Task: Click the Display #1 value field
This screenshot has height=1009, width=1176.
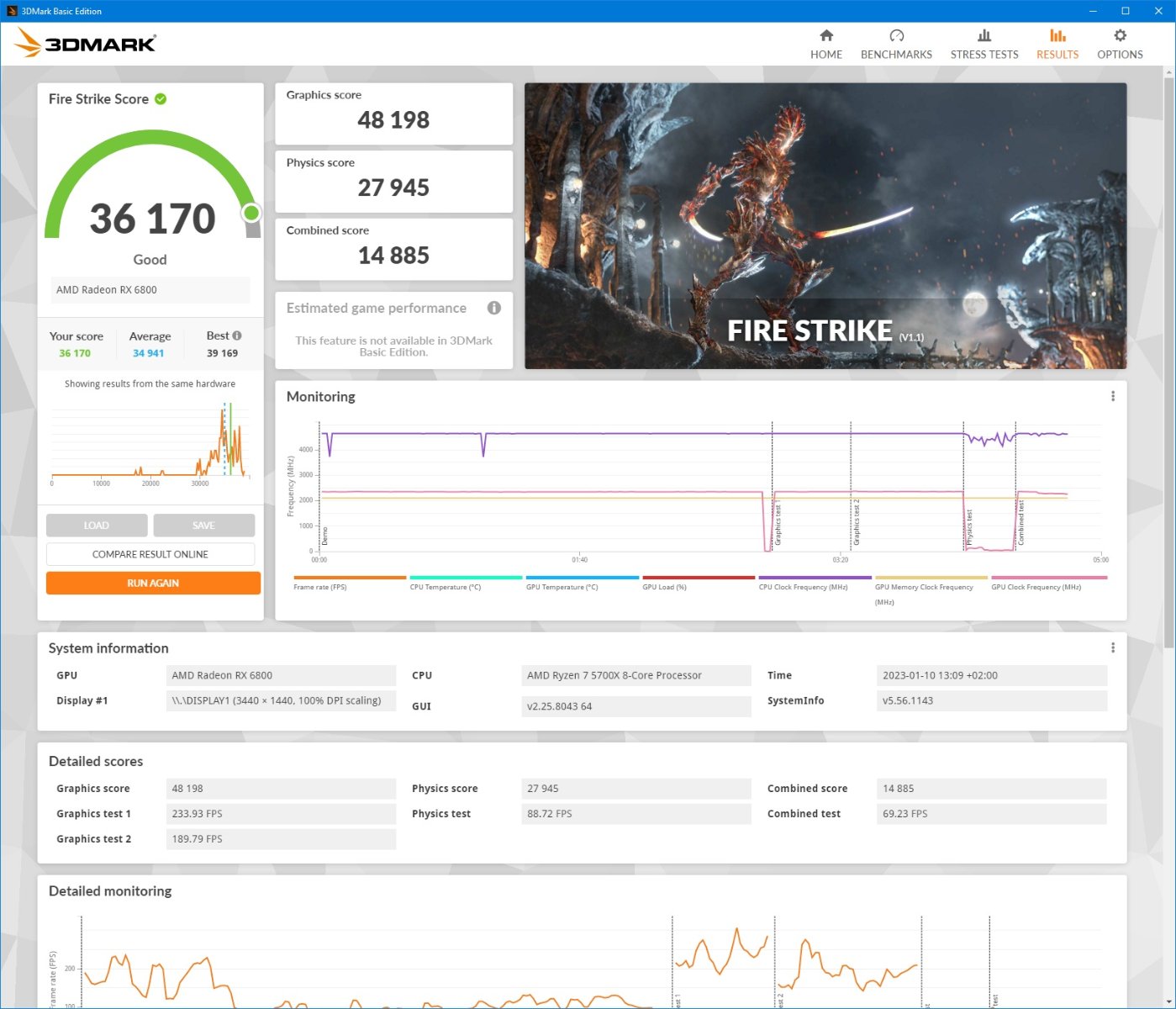Action: pos(281,700)
